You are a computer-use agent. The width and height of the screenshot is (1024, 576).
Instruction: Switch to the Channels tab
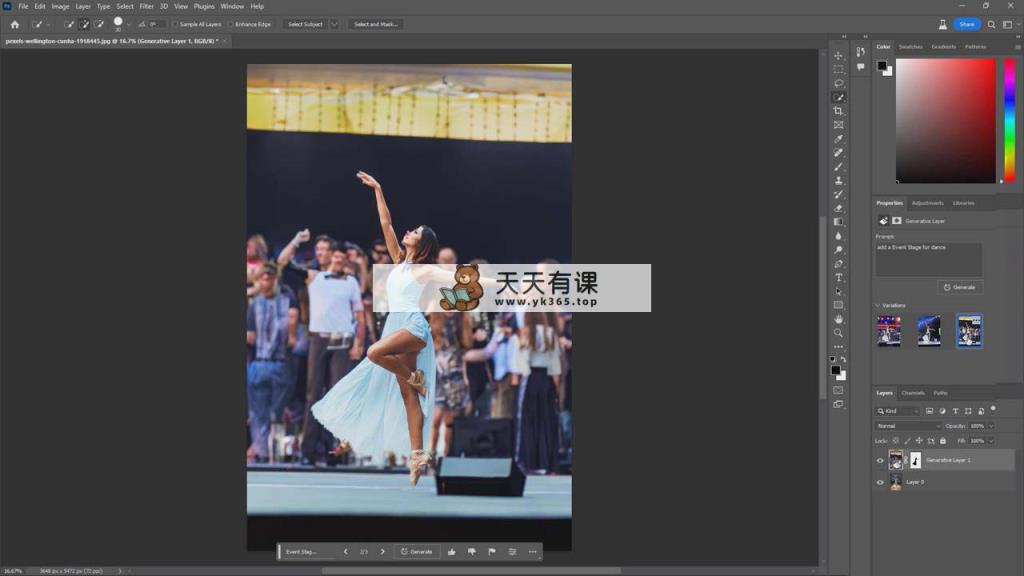click(x=912, y=393)
